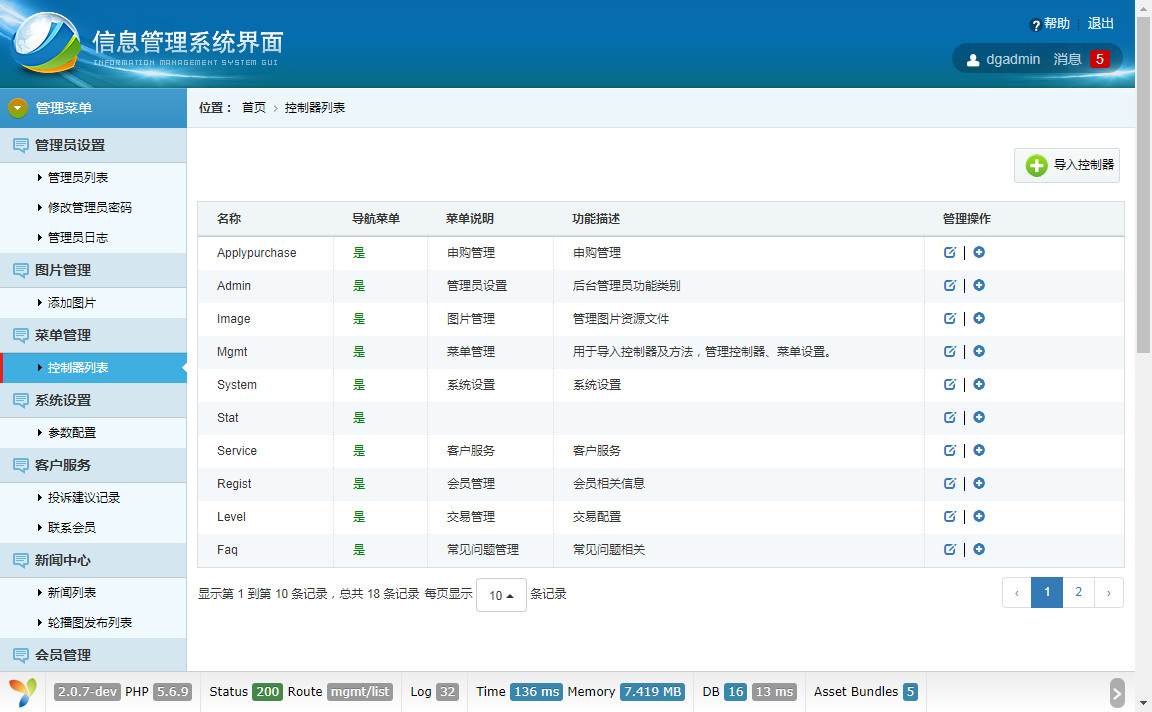The image size is (1152, 712).
Task: Select 参数配置 from sidebar menu
Action: point(72,432)
